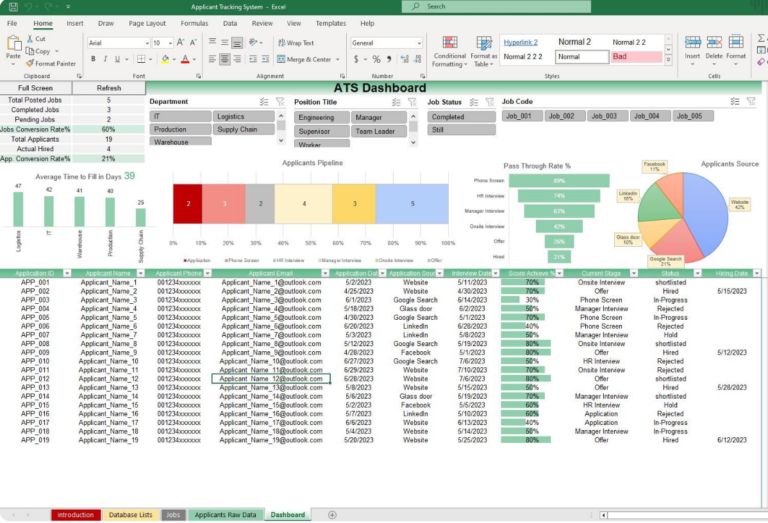
Task: Switch to Applicants Raw Data sheet
Action: tap(225, 515)
